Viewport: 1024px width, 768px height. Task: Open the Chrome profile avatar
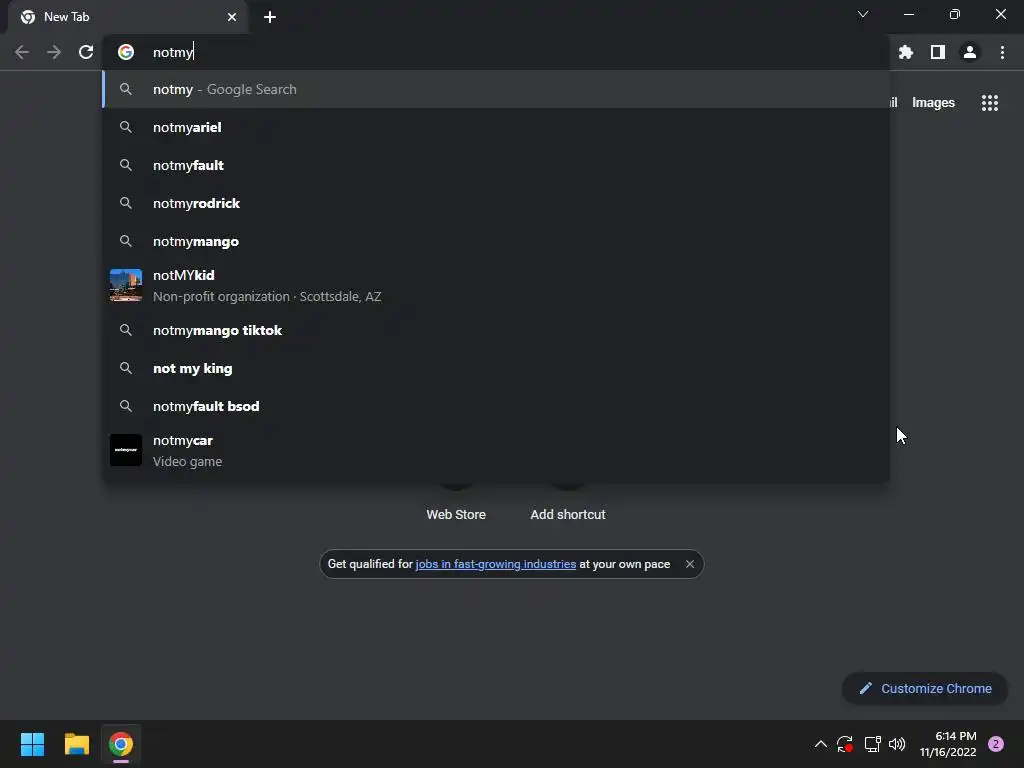970,52
